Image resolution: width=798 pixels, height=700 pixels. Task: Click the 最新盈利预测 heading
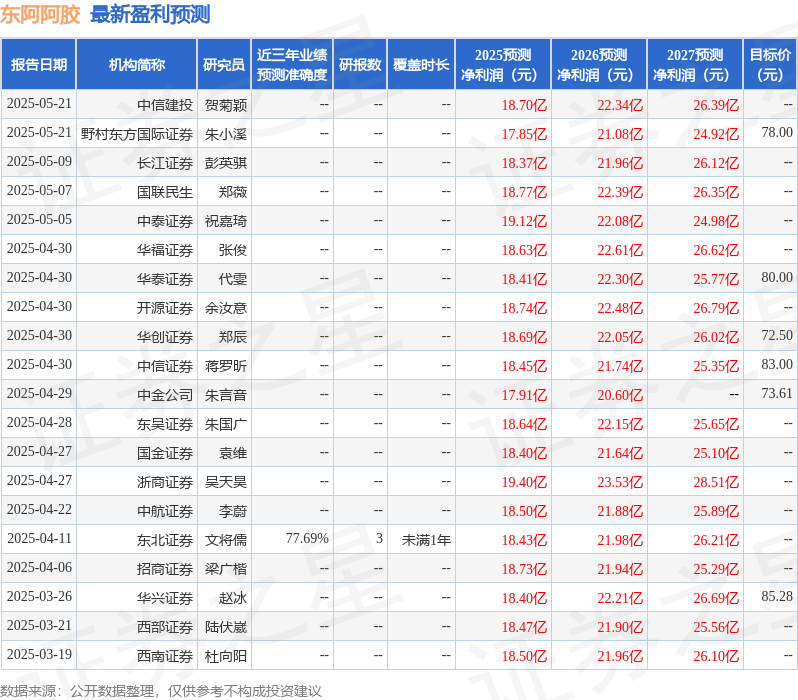(x=150, y=14)
